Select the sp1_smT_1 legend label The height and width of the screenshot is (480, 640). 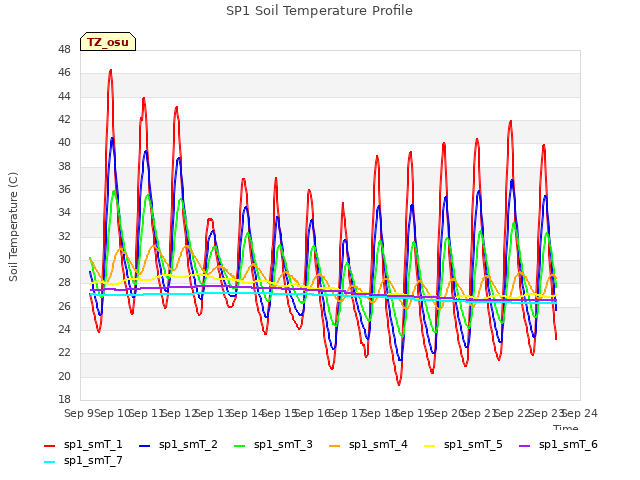pos(93,444)
